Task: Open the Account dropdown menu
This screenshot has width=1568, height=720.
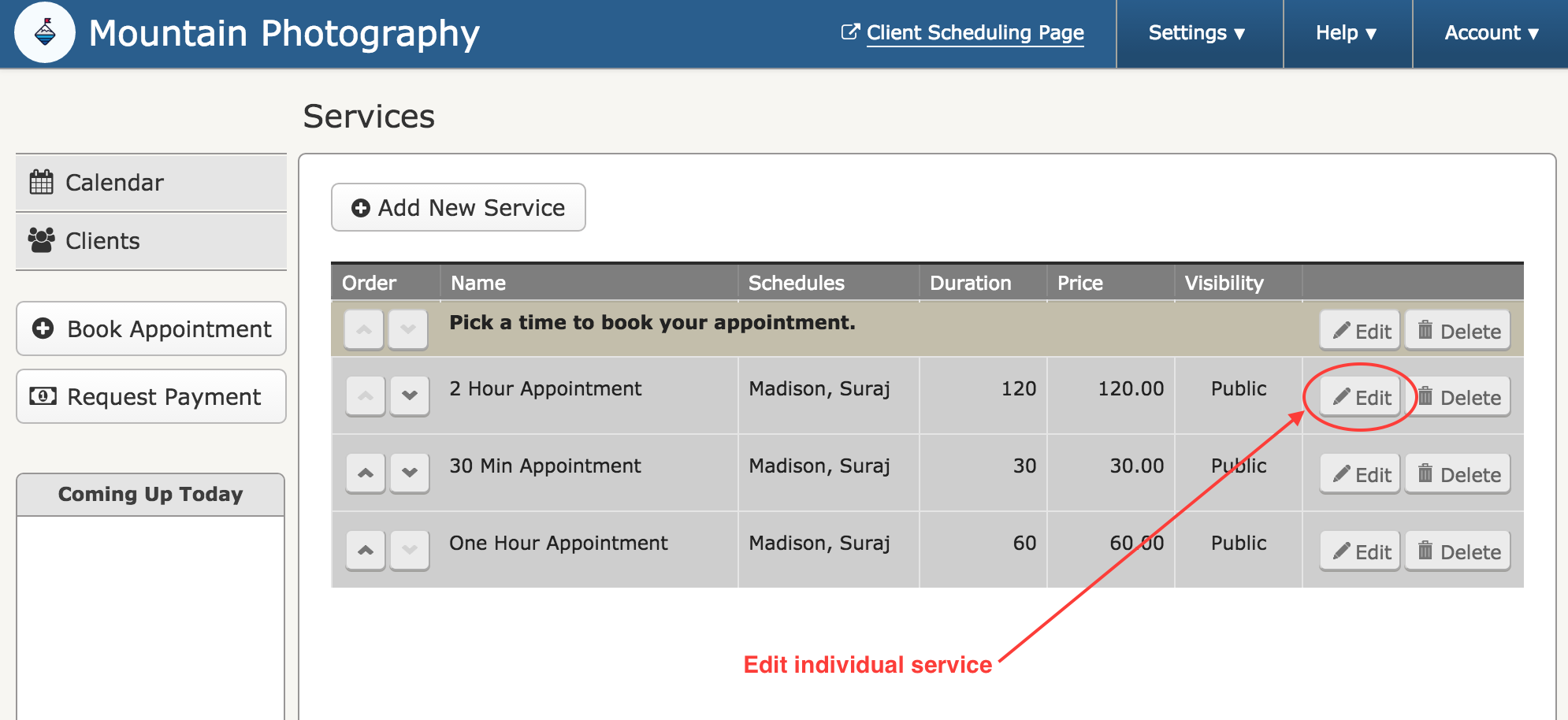Action: click(1491, 33)
